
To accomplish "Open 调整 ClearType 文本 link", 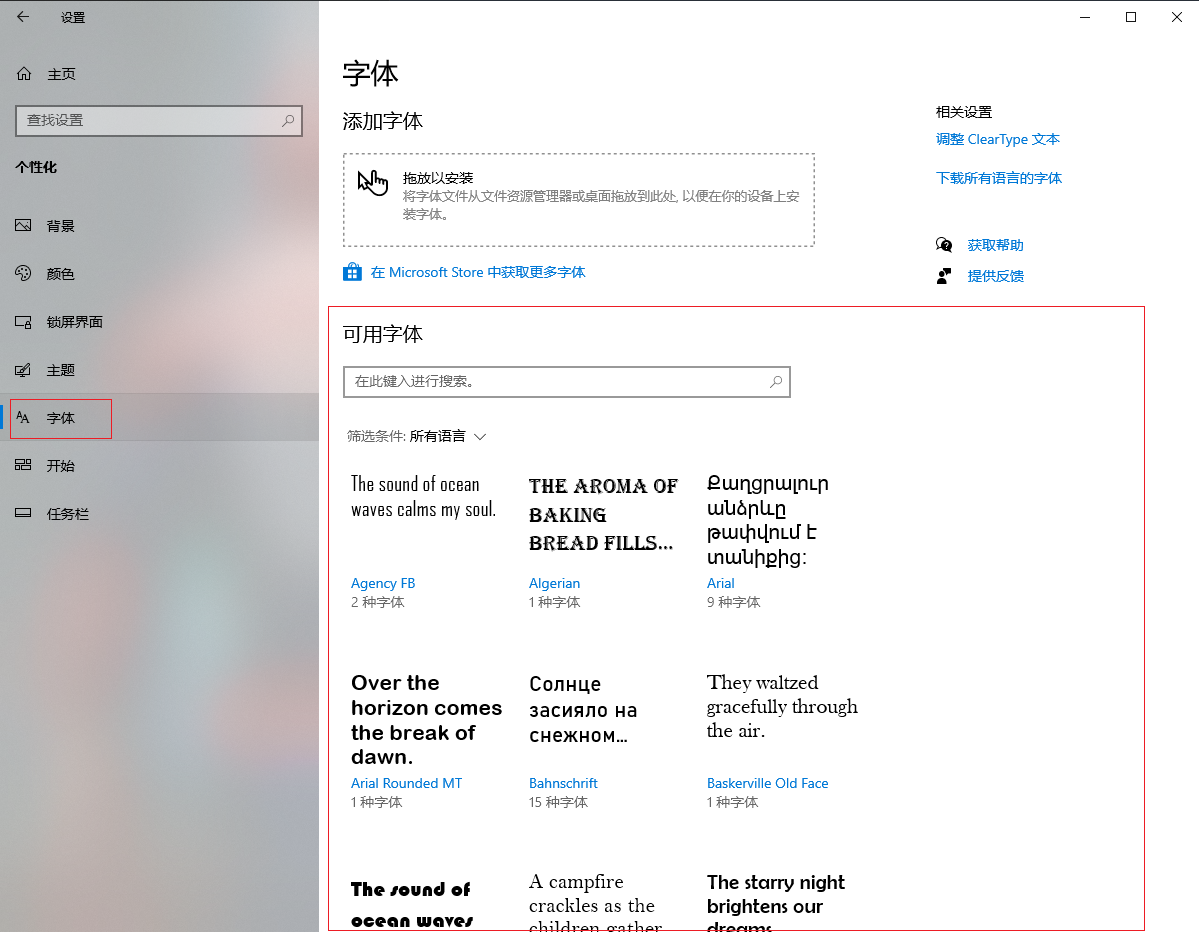I will (997, 140).
